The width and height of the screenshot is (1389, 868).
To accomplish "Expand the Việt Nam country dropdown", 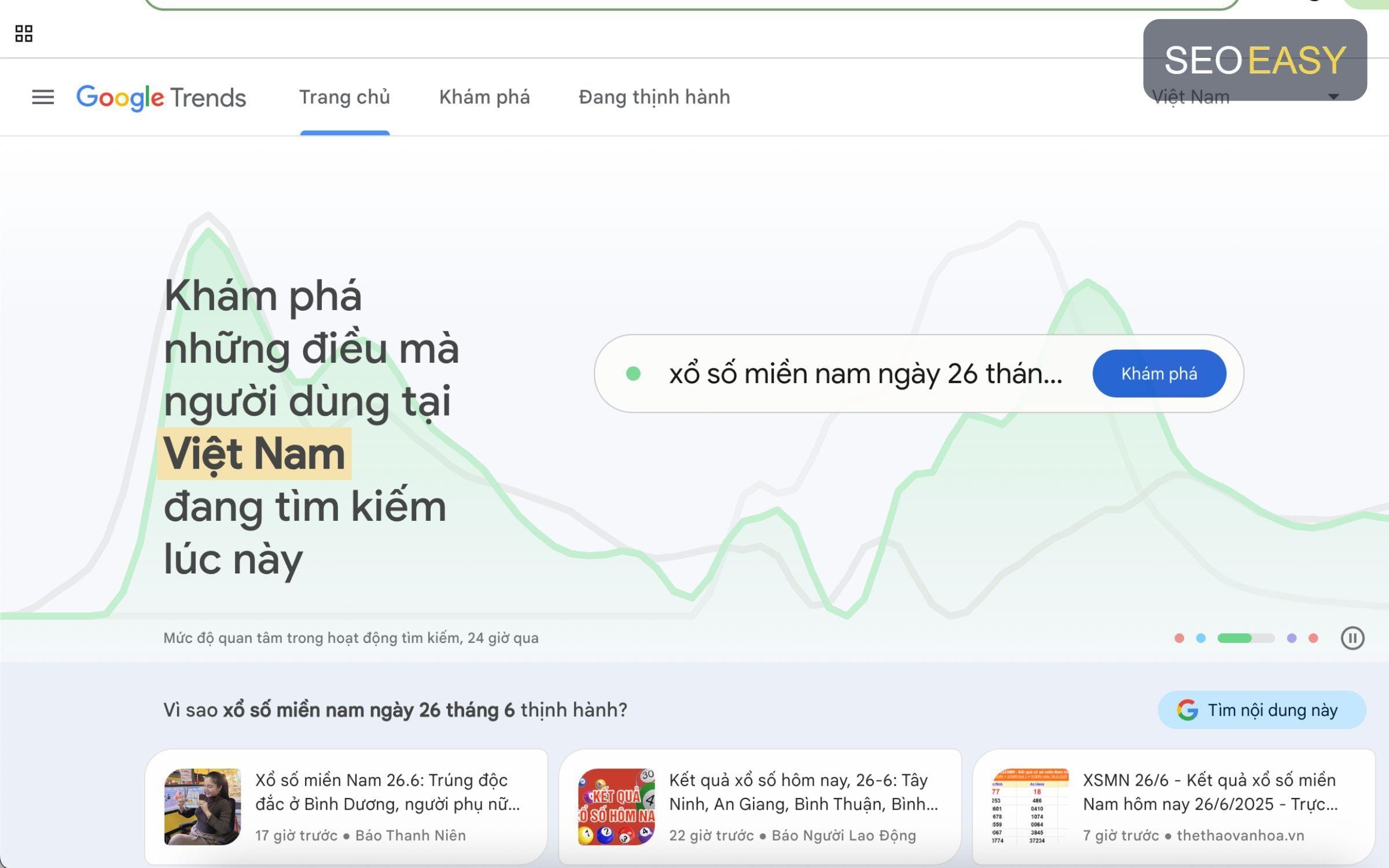I will [x=1245, y=97].
